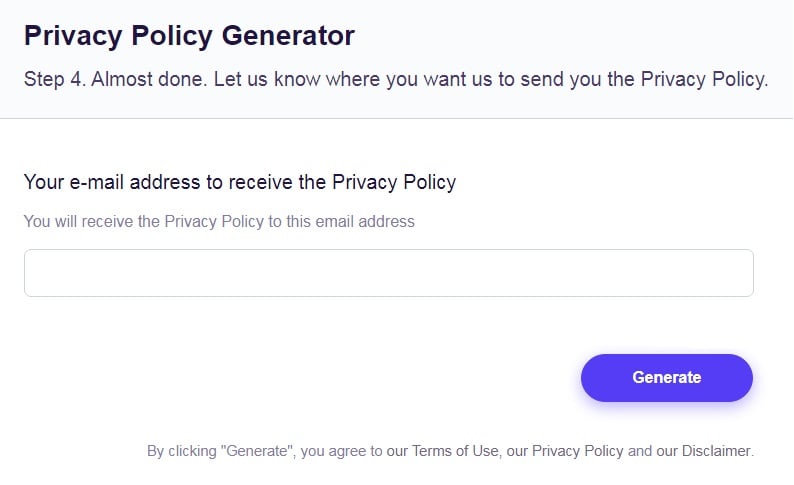Open the Disclaimer link
The width and height of the screenshot is (794, 485).
coord(713,451)
